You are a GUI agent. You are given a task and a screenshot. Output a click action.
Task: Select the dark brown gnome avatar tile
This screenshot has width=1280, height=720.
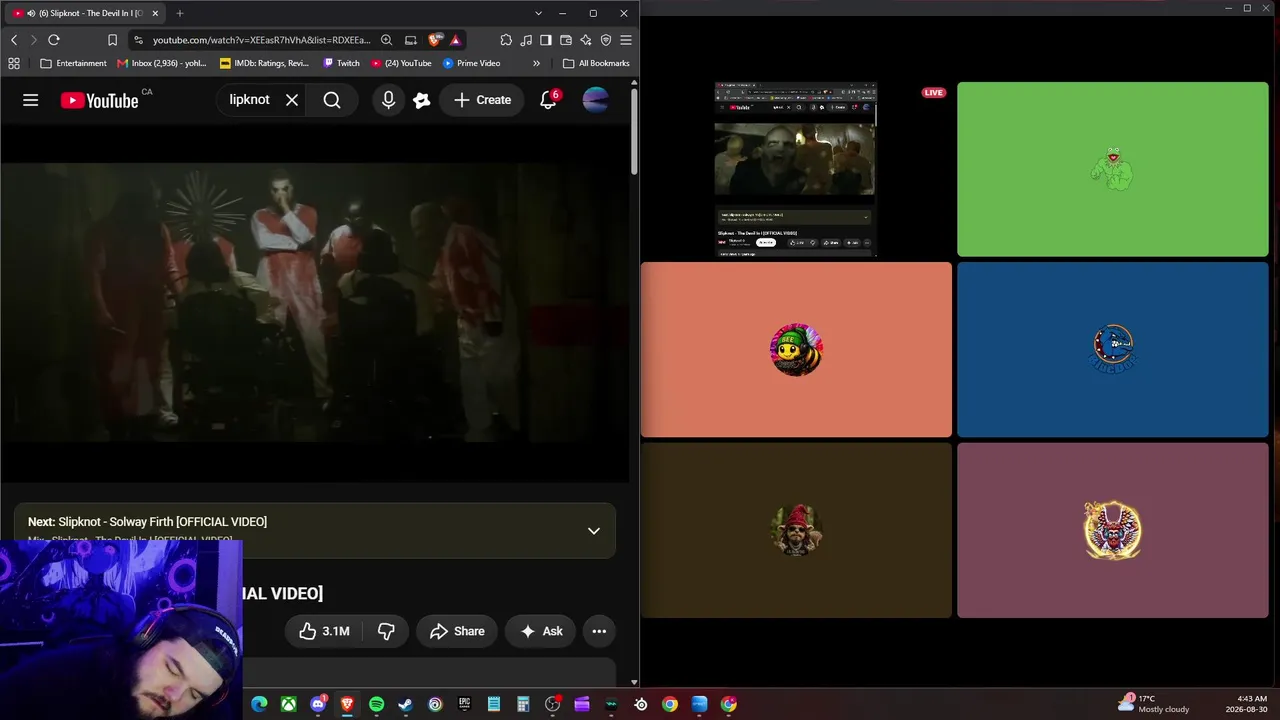coord(796,530)
